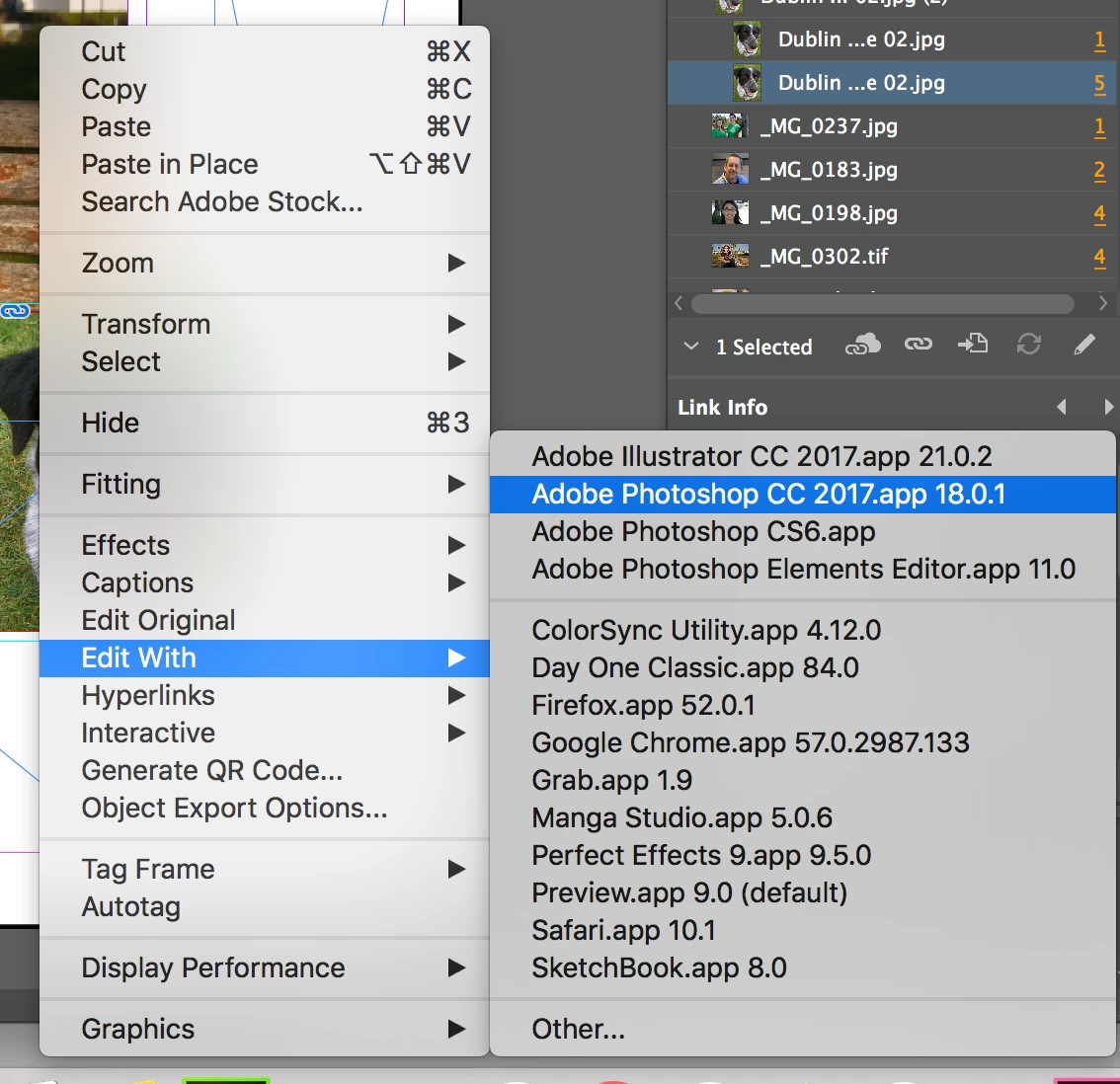1120x1084 pixels.
Task: Choose Firefox.app 52.0.1
Action: 803,706
